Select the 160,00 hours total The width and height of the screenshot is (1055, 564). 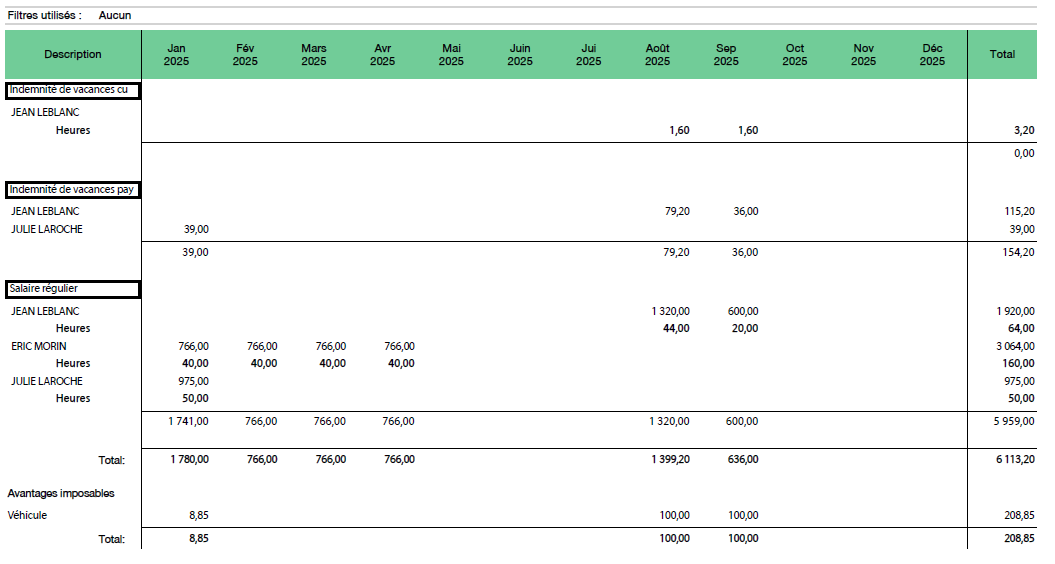(x=1019, y=363)
